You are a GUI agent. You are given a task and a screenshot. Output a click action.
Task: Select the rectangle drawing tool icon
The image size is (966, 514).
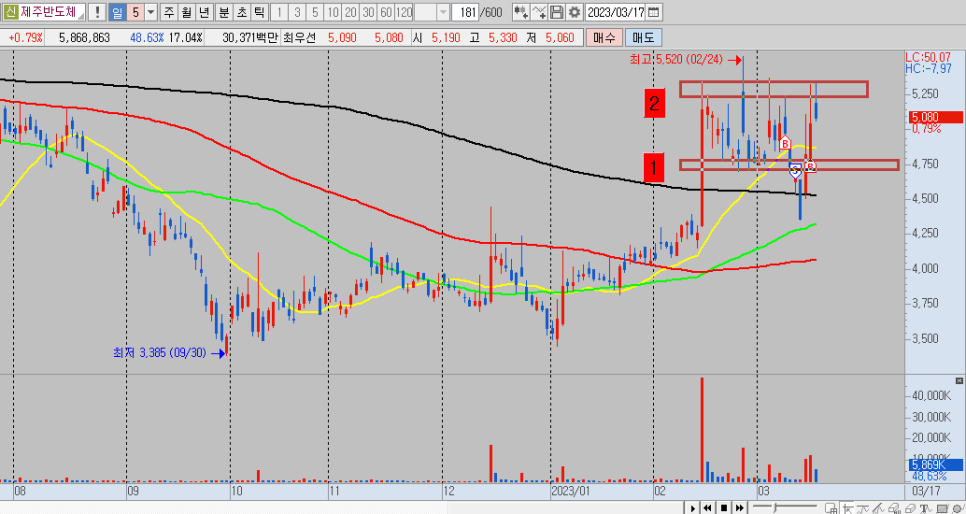[x=943, y=508]
